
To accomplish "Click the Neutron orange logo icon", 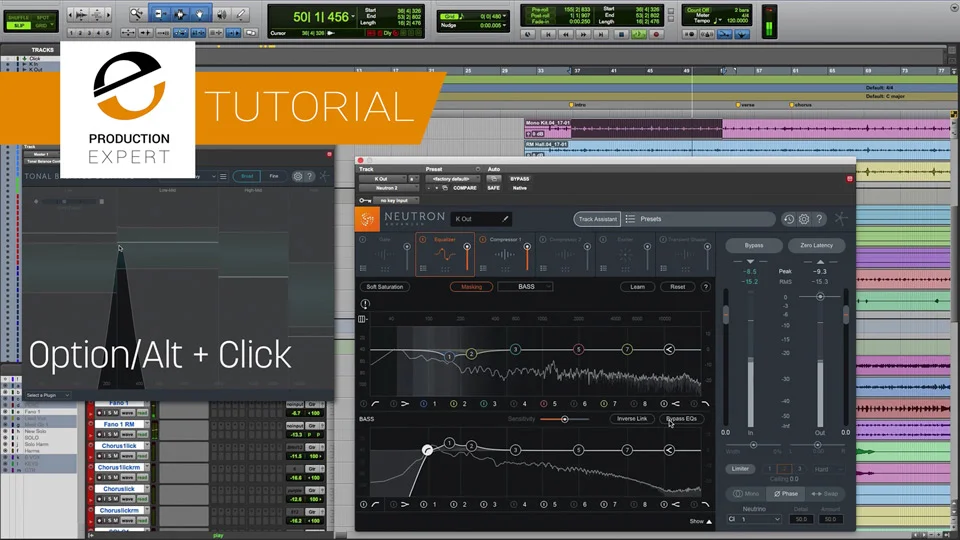I will click(x=367, y=219).
